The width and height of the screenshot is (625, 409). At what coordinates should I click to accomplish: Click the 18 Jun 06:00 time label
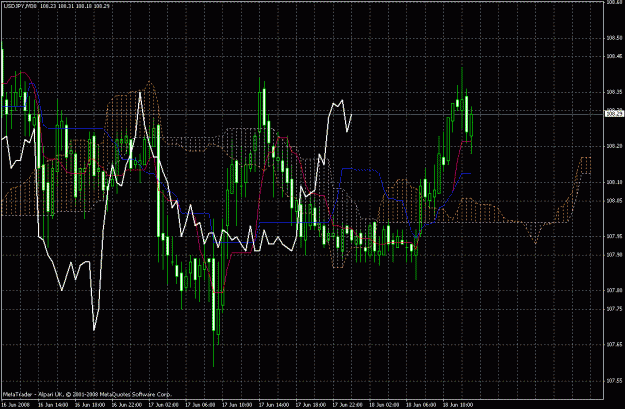tap(421, 405)
